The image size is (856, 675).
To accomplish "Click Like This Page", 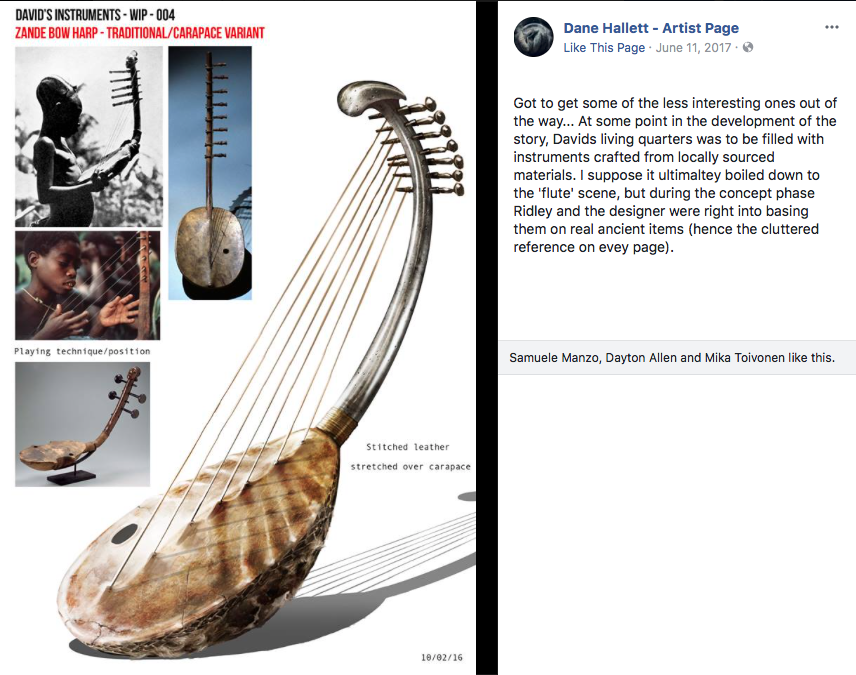I will point(604,48).
